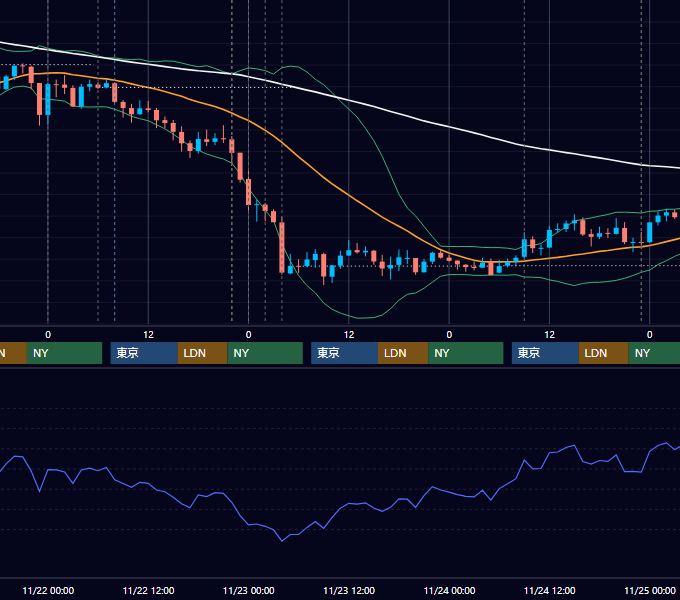Click the NY session block starting 11/25 00:00
680x600 pixels.
[654, 353]
